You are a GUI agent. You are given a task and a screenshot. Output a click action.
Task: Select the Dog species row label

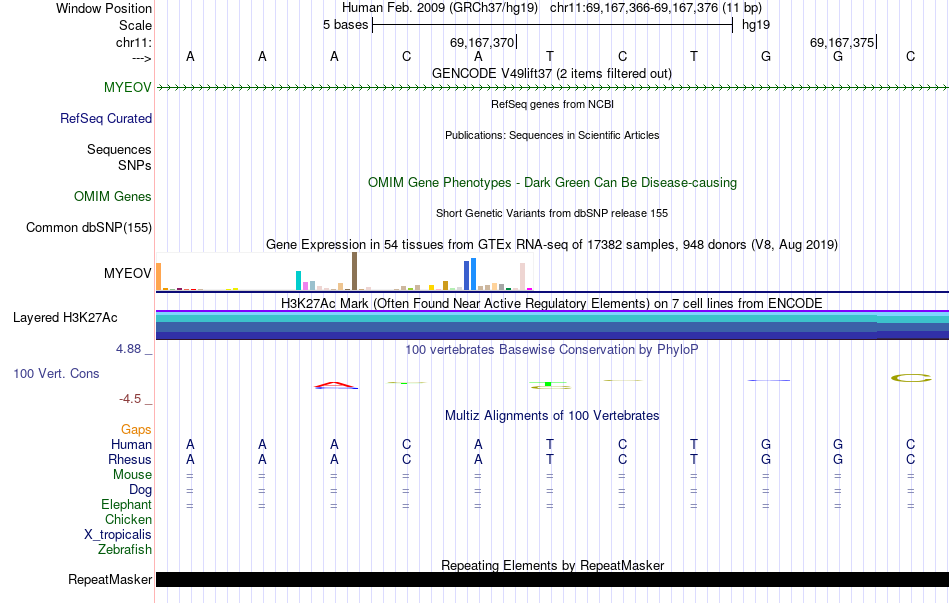click(140, 489)
